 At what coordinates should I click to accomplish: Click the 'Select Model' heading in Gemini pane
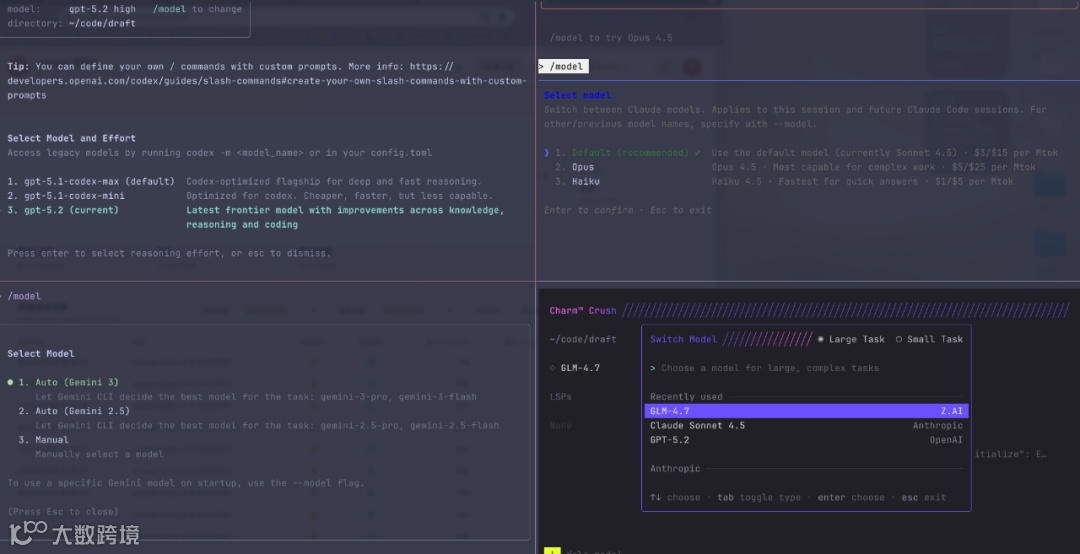click(x=41, y=353)
